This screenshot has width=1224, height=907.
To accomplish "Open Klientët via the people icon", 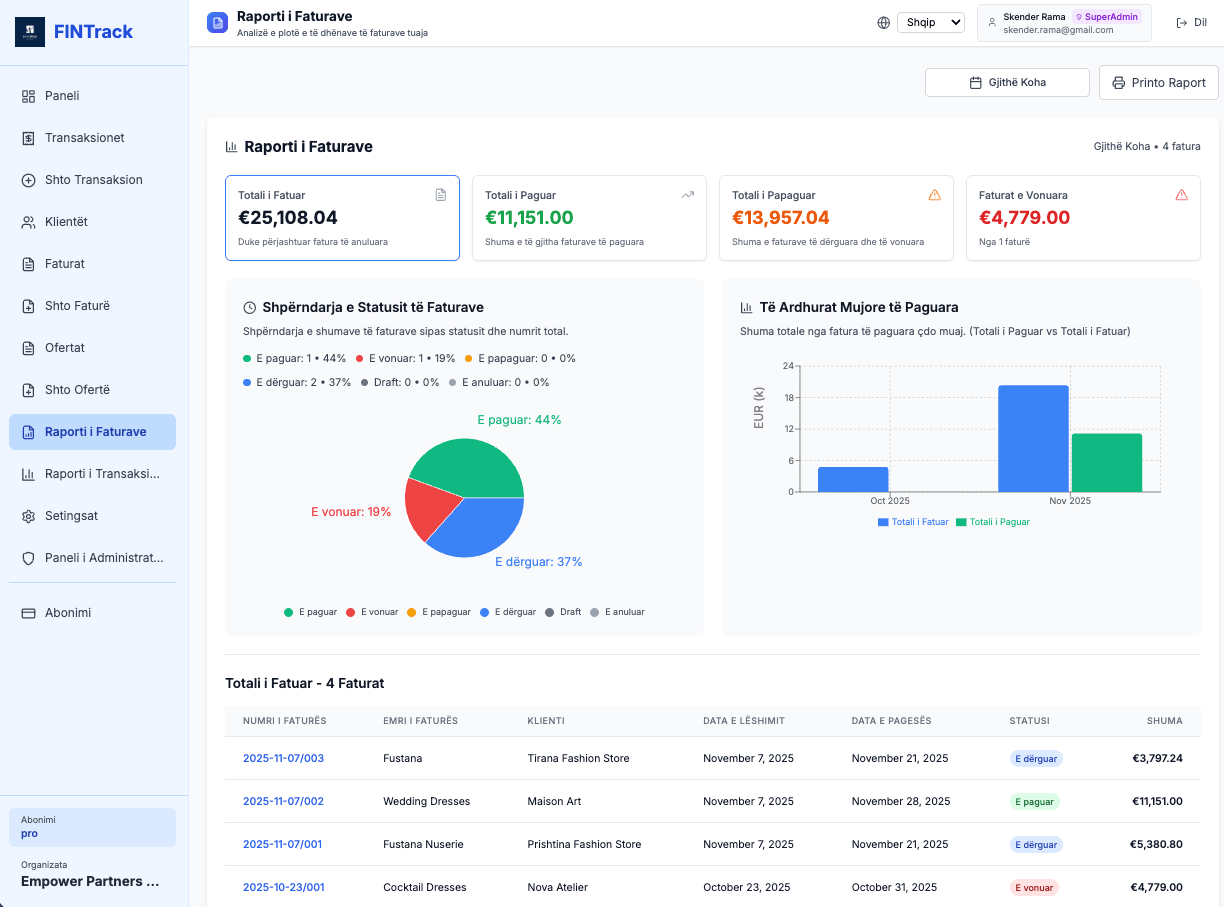I will pyautogui.click(x=27, y=221).
